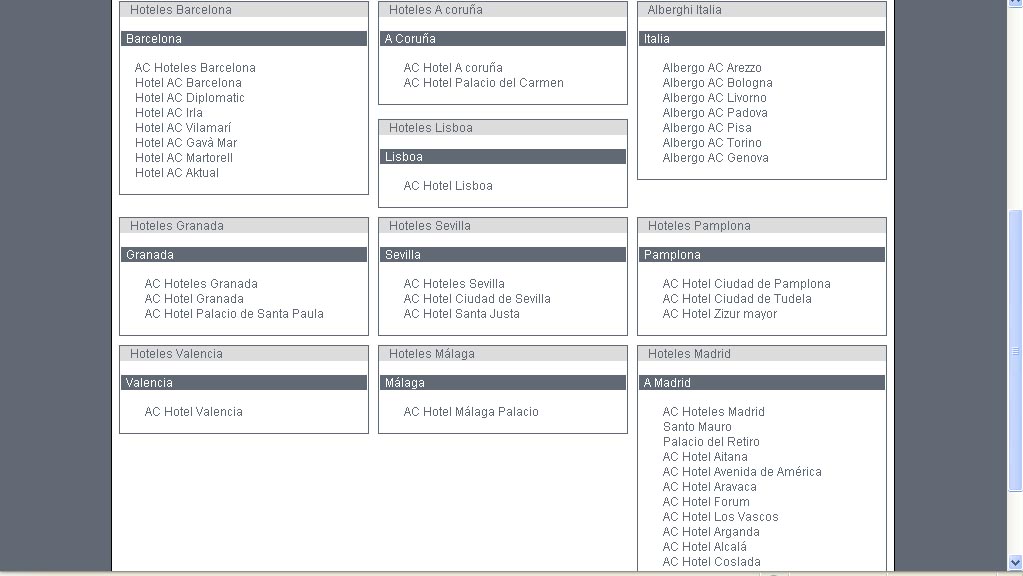This screenshot has width=1023, height=576.
Task: Open Albergo AC Bologna
Action: pos(717,83)
